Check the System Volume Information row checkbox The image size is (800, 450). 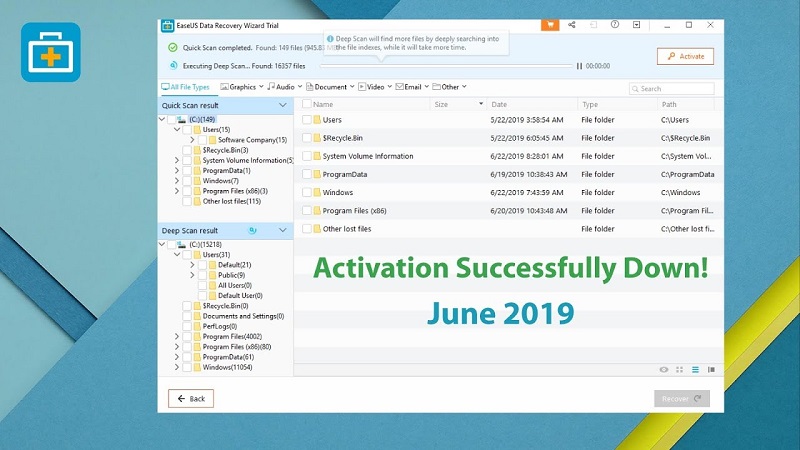click(x=307, y=156)
